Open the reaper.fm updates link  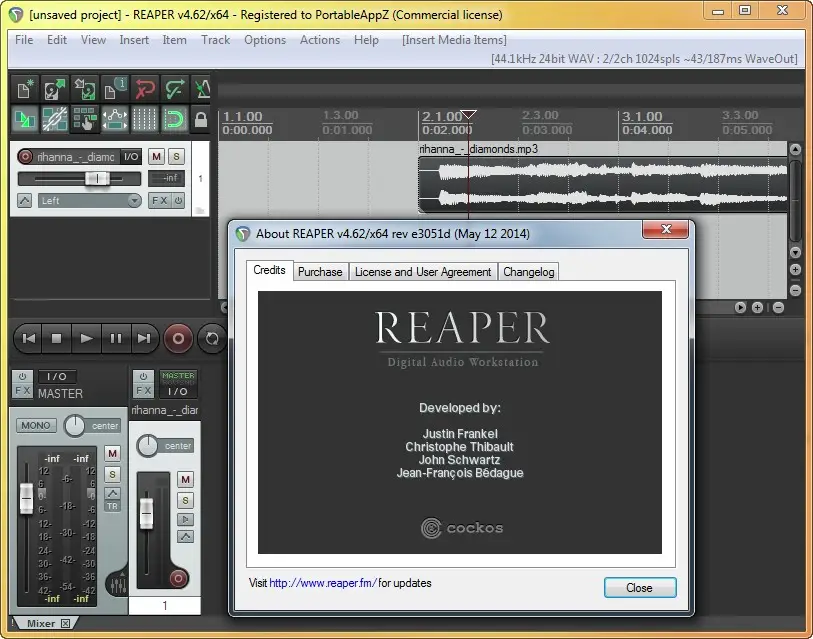pos(323,583)
